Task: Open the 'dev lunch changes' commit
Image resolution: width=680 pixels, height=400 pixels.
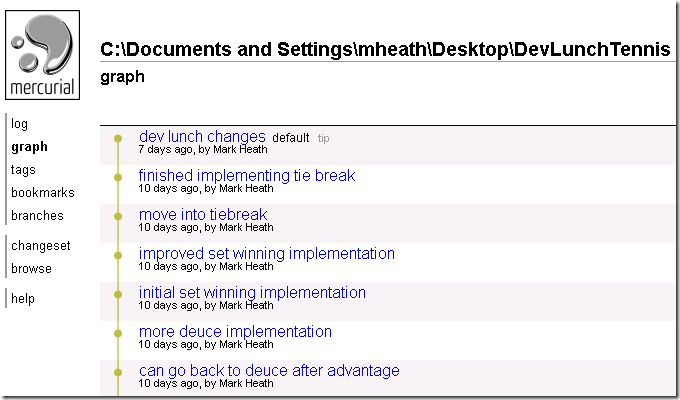Action: tap(202, 137)
